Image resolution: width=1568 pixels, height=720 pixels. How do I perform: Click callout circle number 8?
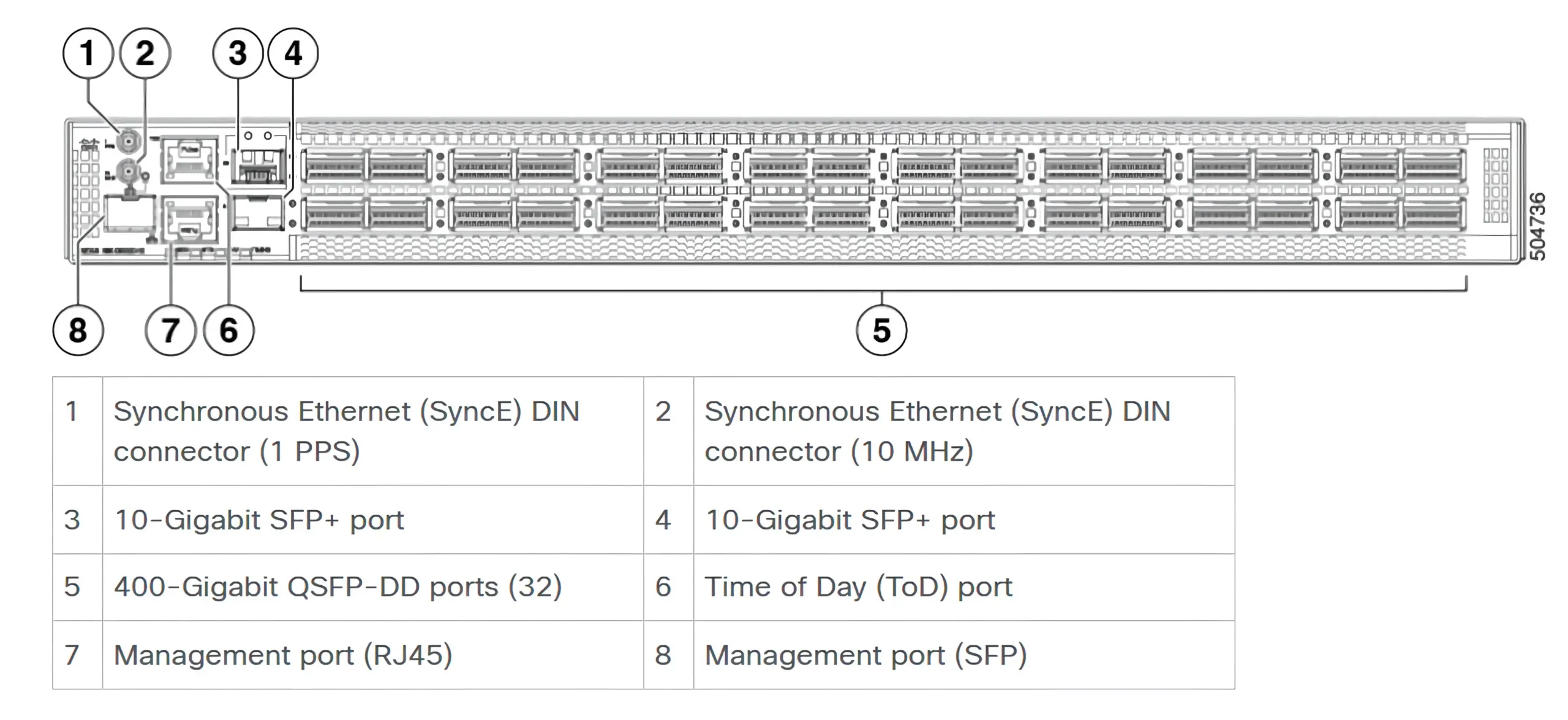[78, 330]
